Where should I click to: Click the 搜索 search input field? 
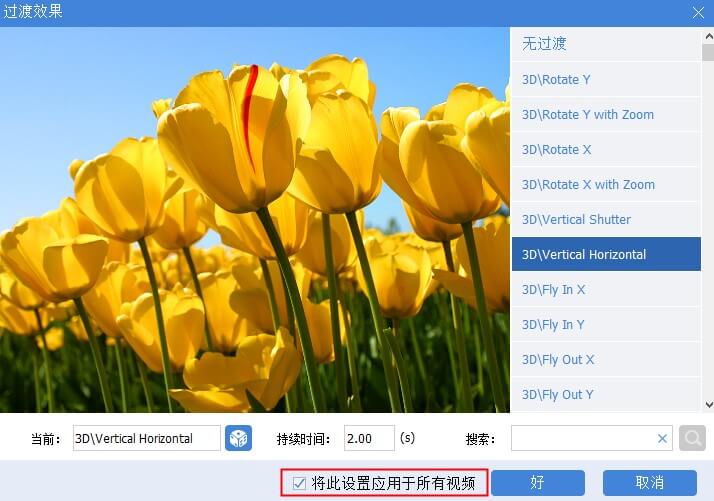click(x=592, y=438)
